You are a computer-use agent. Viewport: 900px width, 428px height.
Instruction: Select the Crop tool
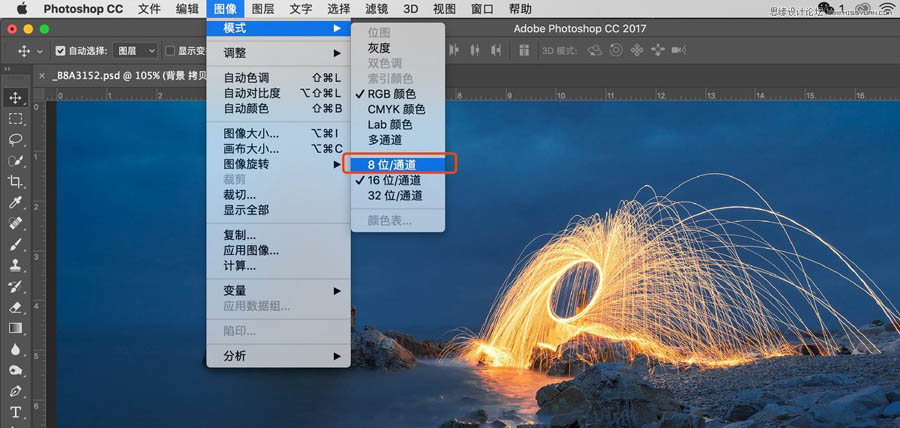coord(15,182)
